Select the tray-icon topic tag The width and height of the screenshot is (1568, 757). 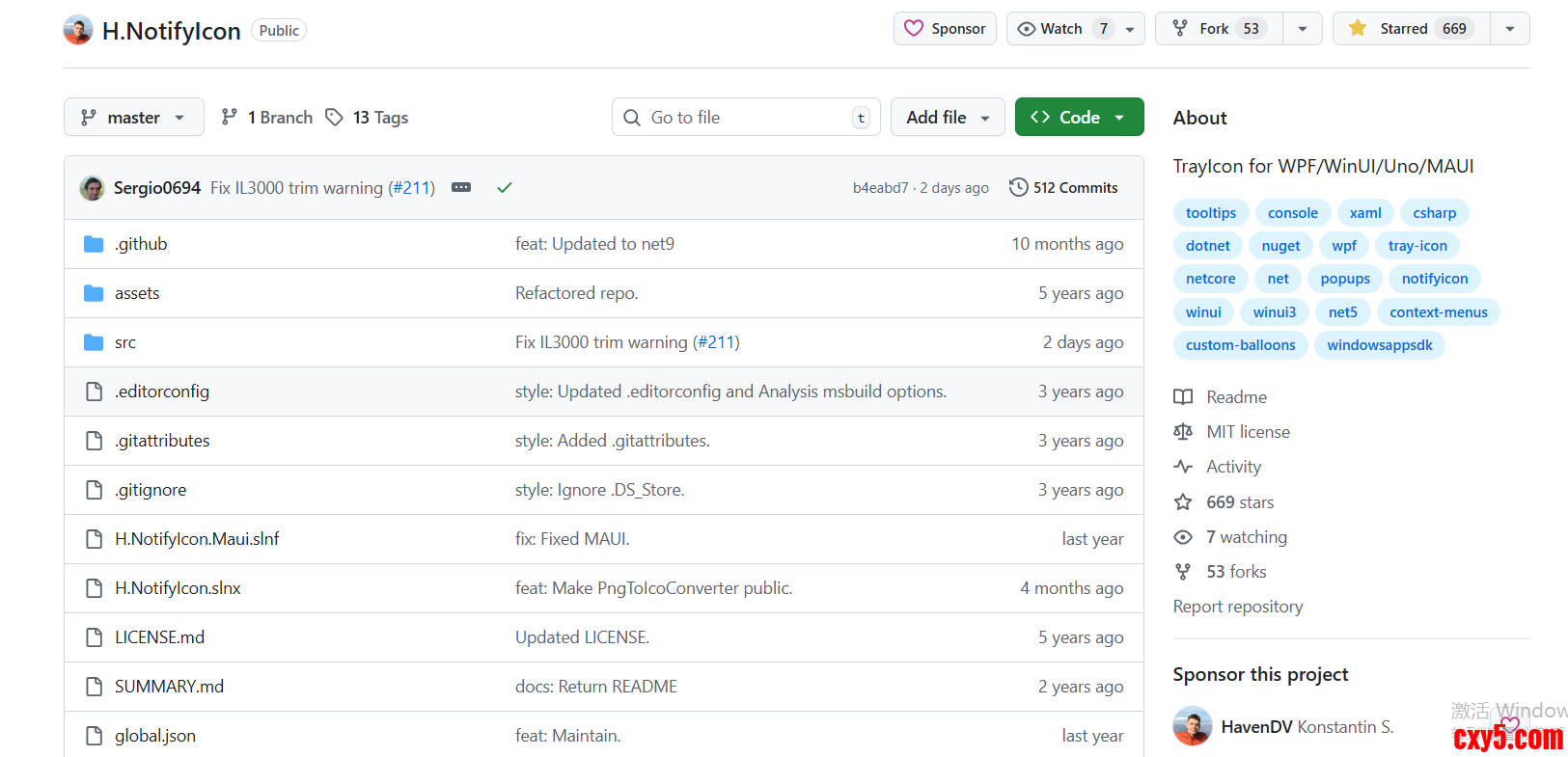tap(1417, 246)
